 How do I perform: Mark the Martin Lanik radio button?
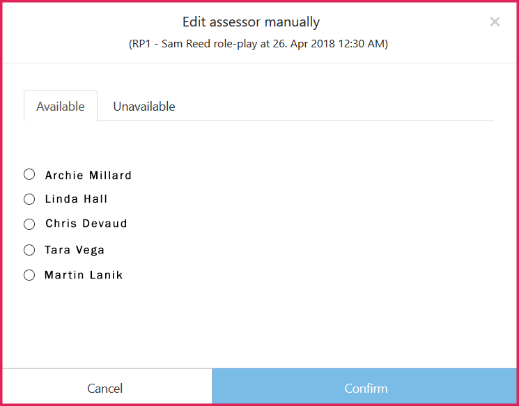click(x=29, y=275)
